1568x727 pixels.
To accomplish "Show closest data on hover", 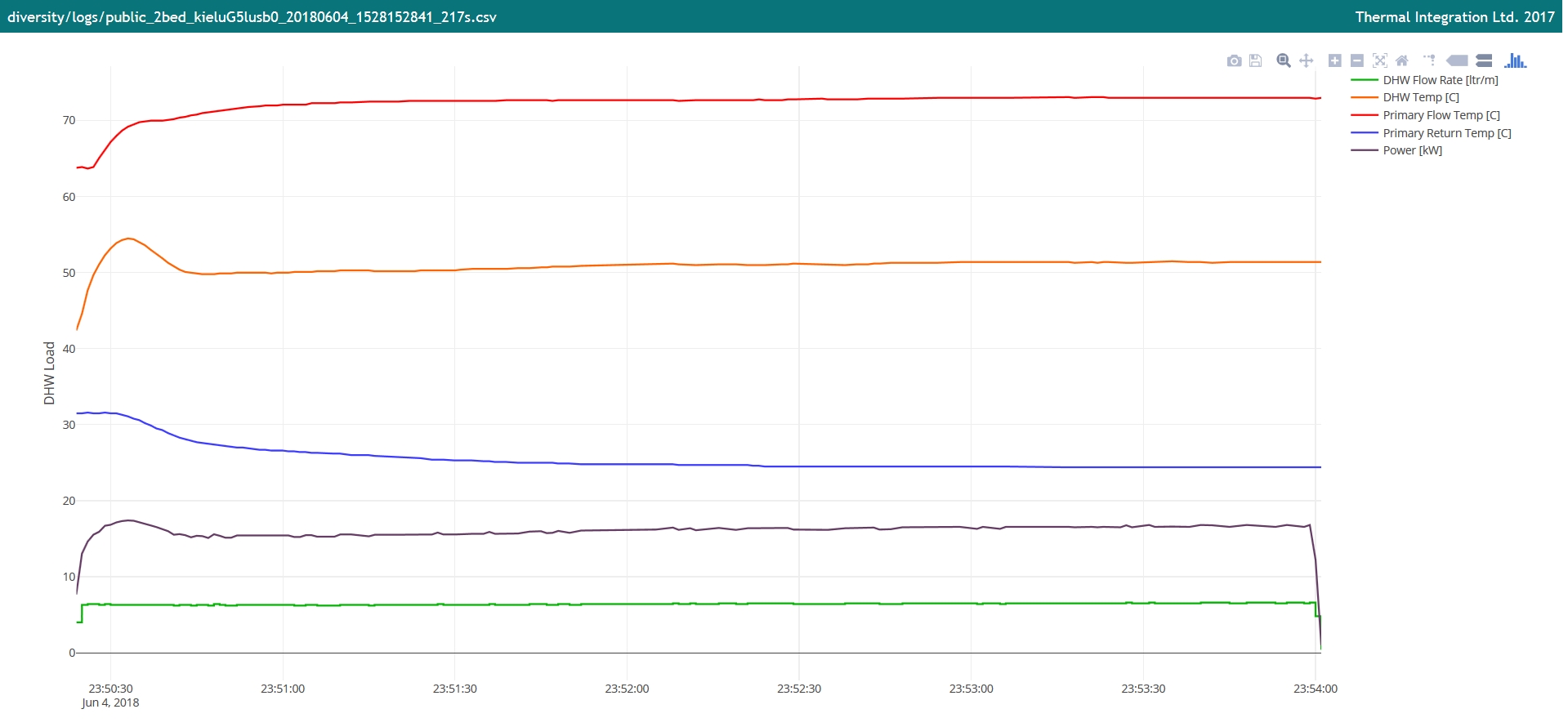I will [x=1457, y=60].
